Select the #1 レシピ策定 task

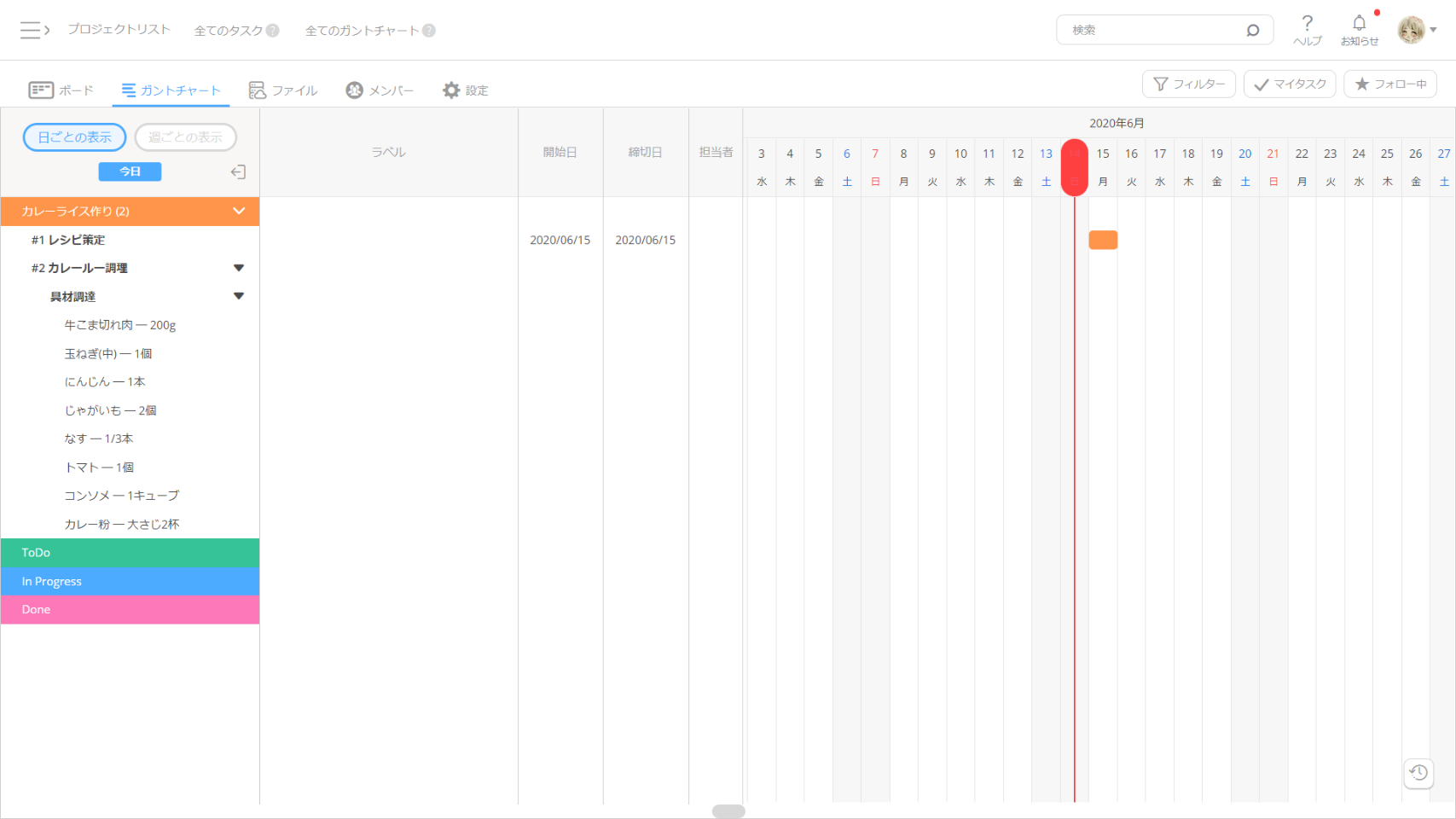(x=68, y=240)
